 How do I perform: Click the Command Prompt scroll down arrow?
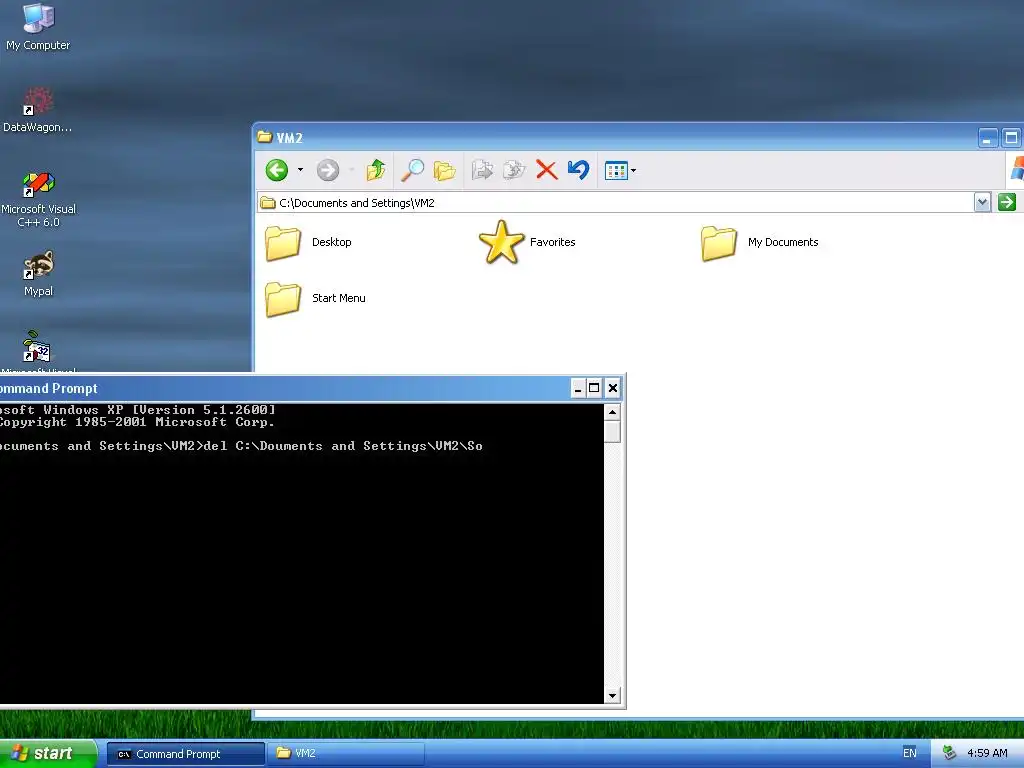click(x=612, y=696)
